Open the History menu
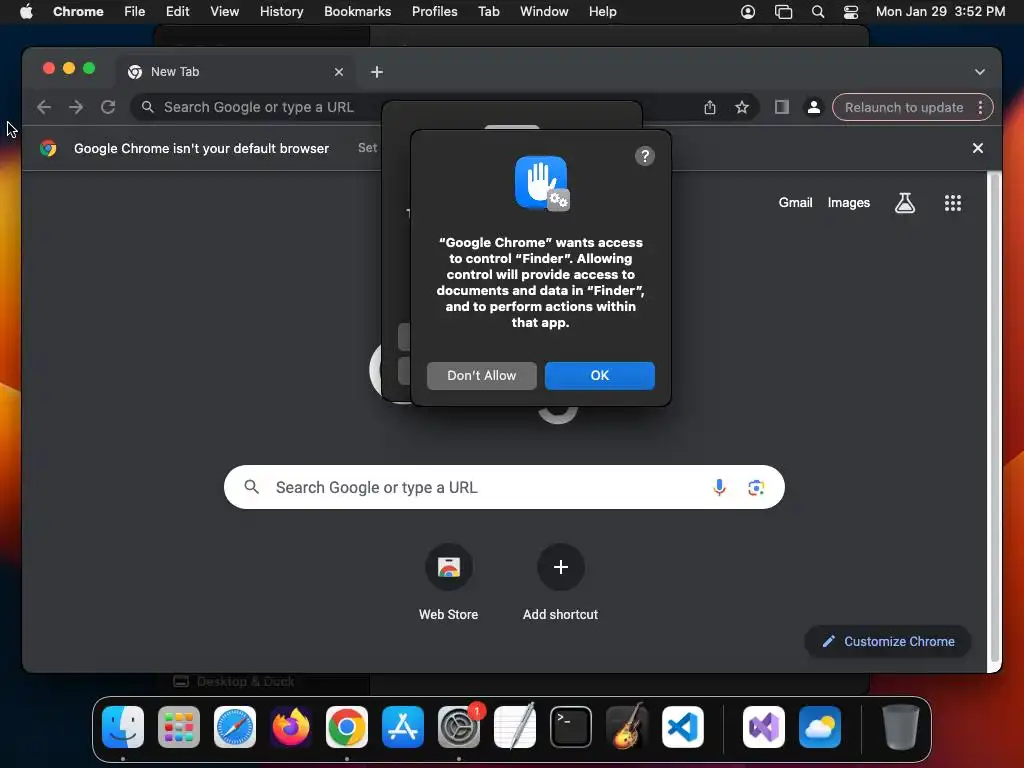Viewport: 1024px width, 768px height. [281, 12]
